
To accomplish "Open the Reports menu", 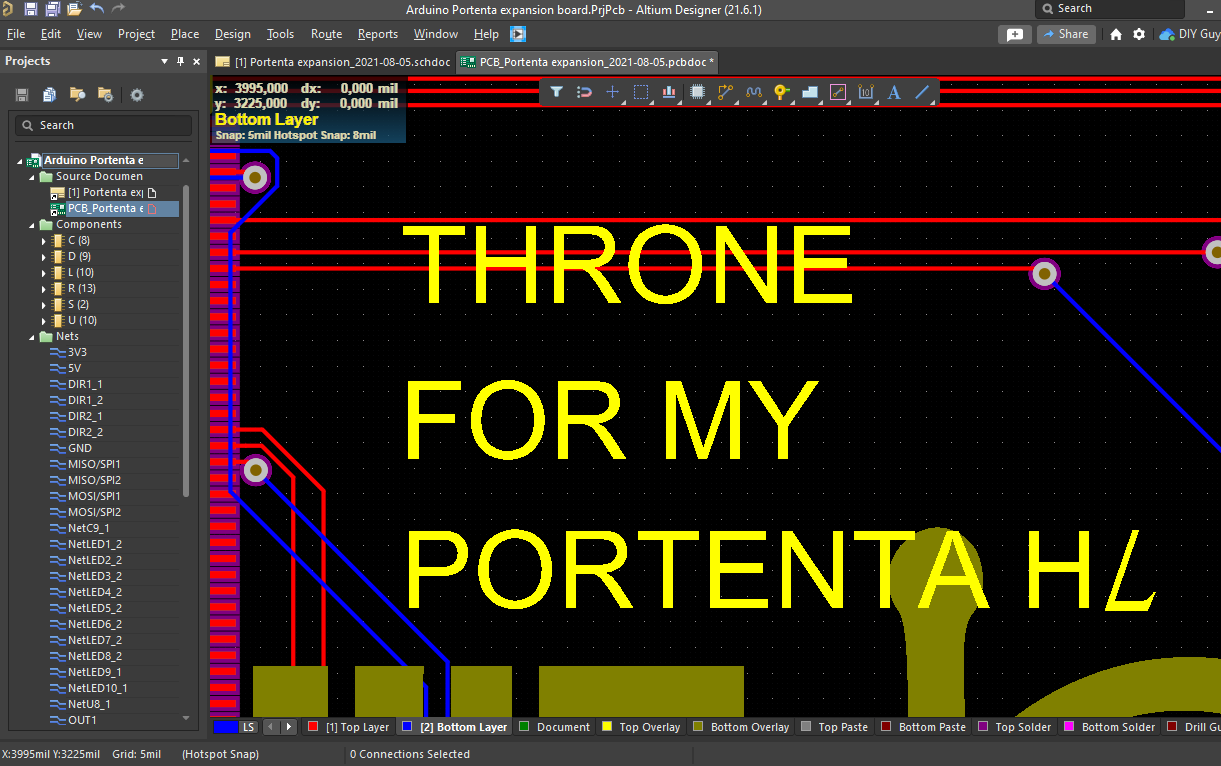I will click(378, 34).
